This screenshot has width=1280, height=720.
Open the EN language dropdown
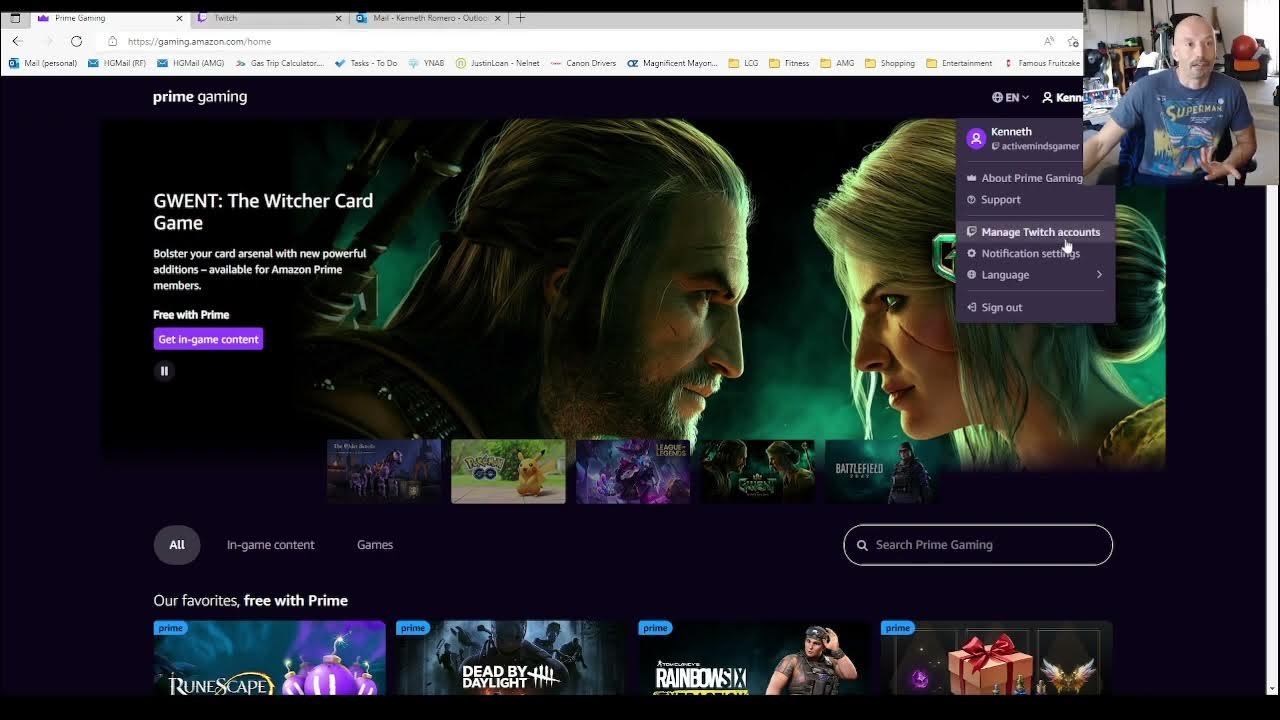tap(1010, 97)
